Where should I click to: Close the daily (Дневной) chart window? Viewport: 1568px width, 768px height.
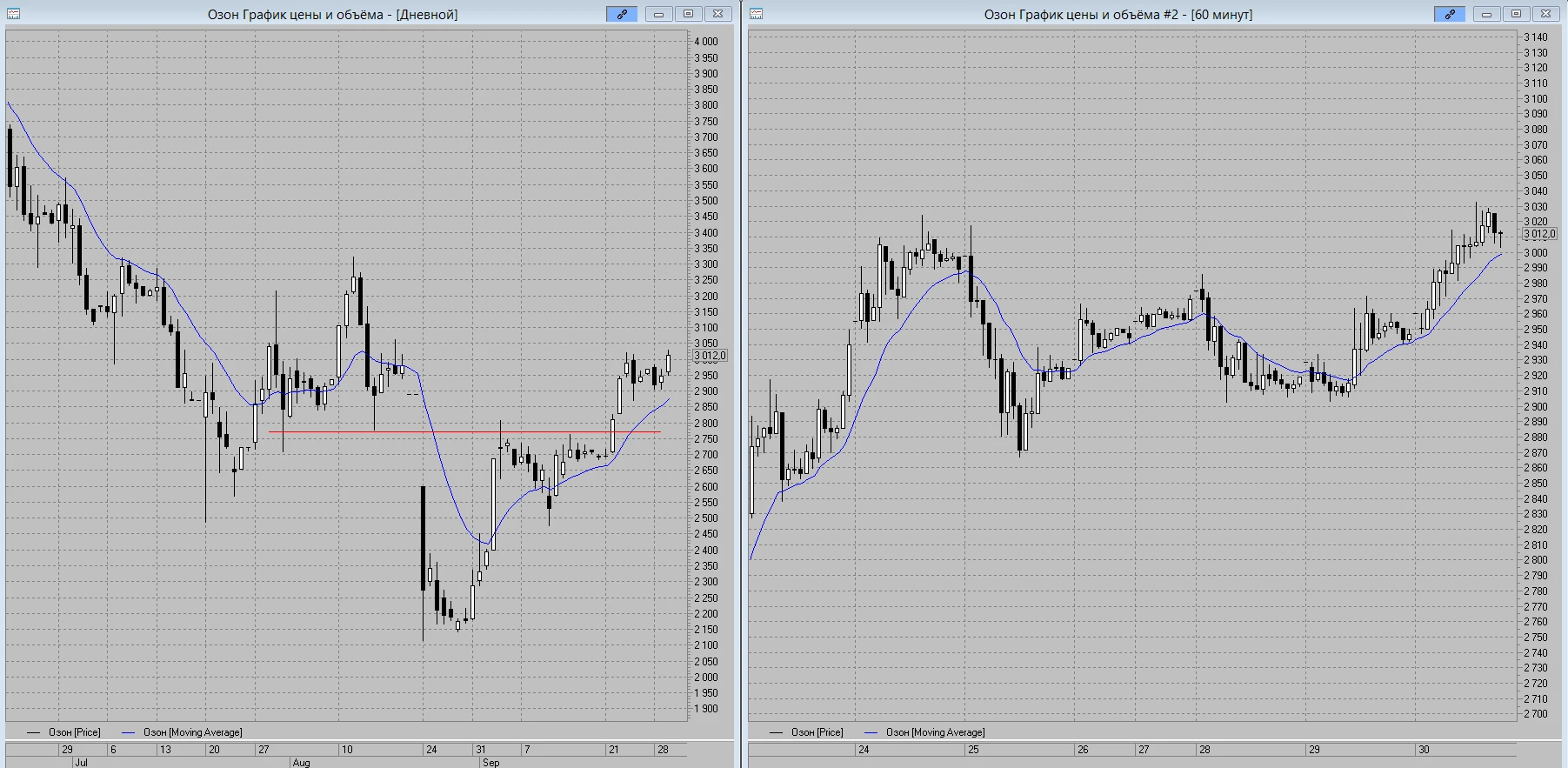[717, 14]
